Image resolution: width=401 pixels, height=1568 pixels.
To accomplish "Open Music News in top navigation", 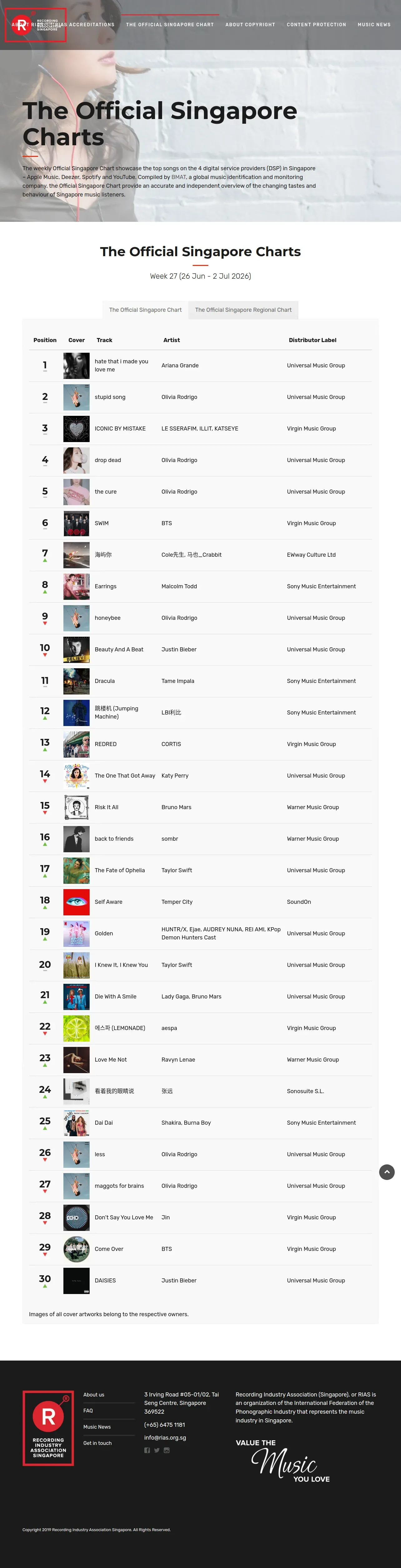I will point(374,25).
